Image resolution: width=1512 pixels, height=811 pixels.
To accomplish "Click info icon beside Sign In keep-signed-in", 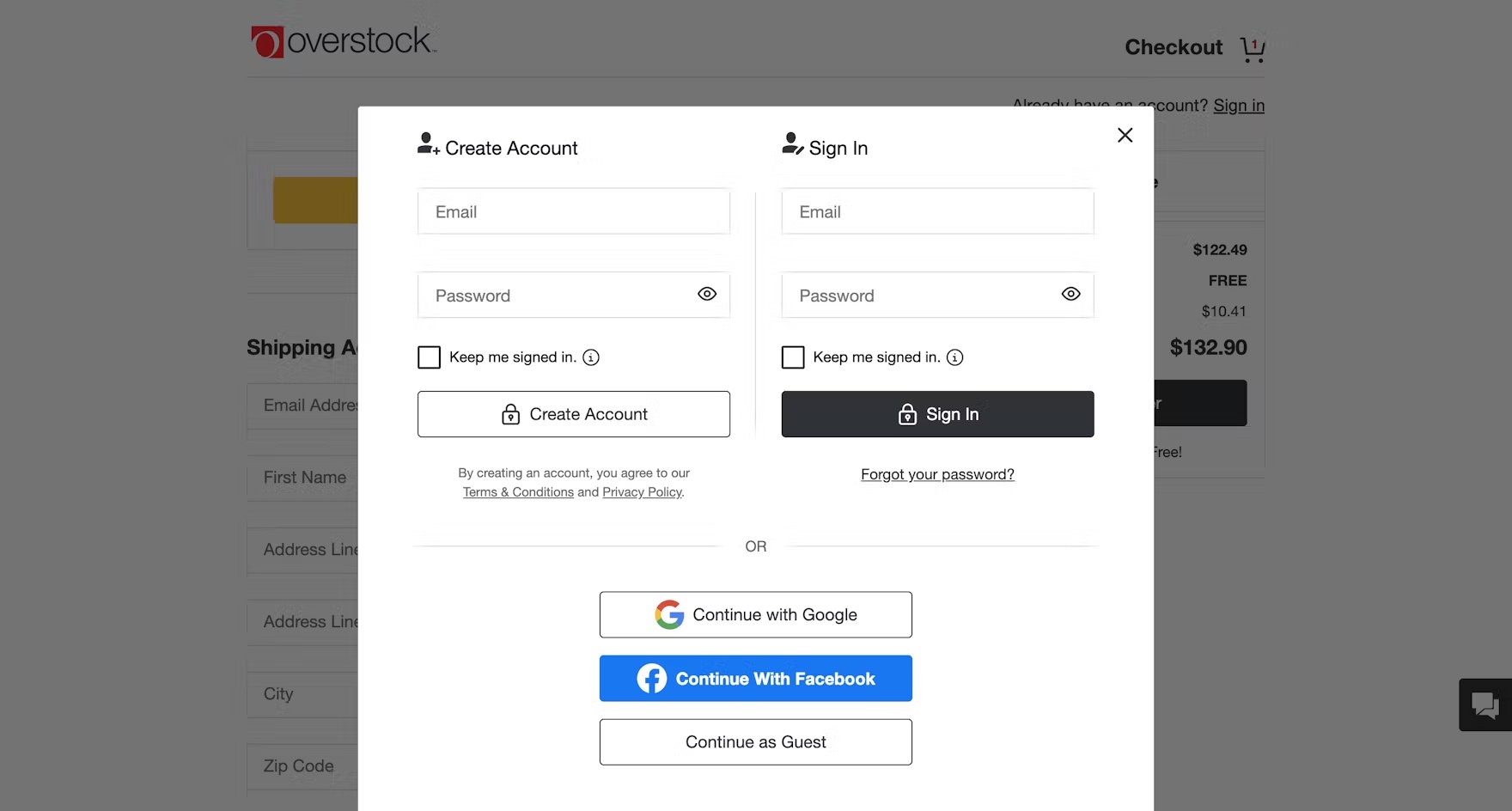I will coord(954,357).
